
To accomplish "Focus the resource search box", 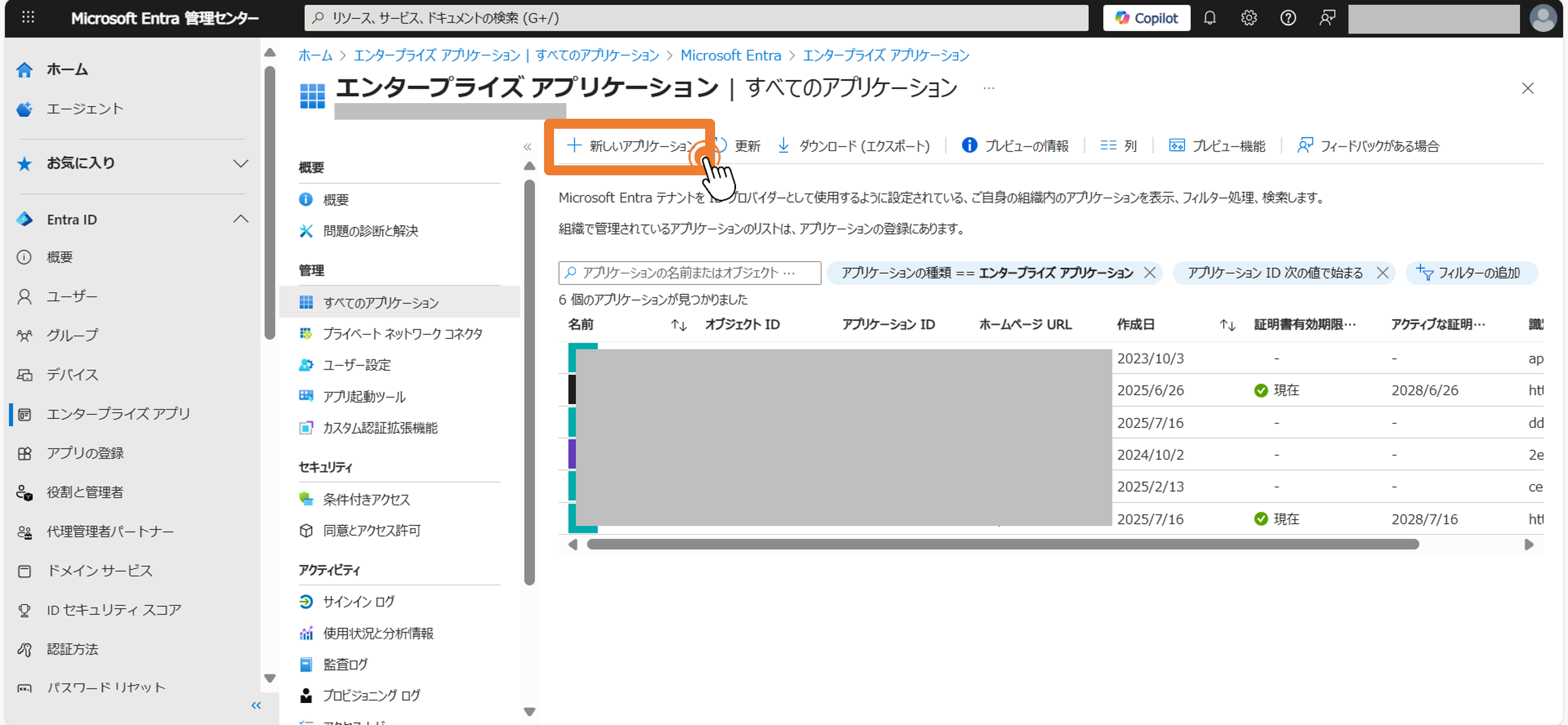I will pos(696,18).
